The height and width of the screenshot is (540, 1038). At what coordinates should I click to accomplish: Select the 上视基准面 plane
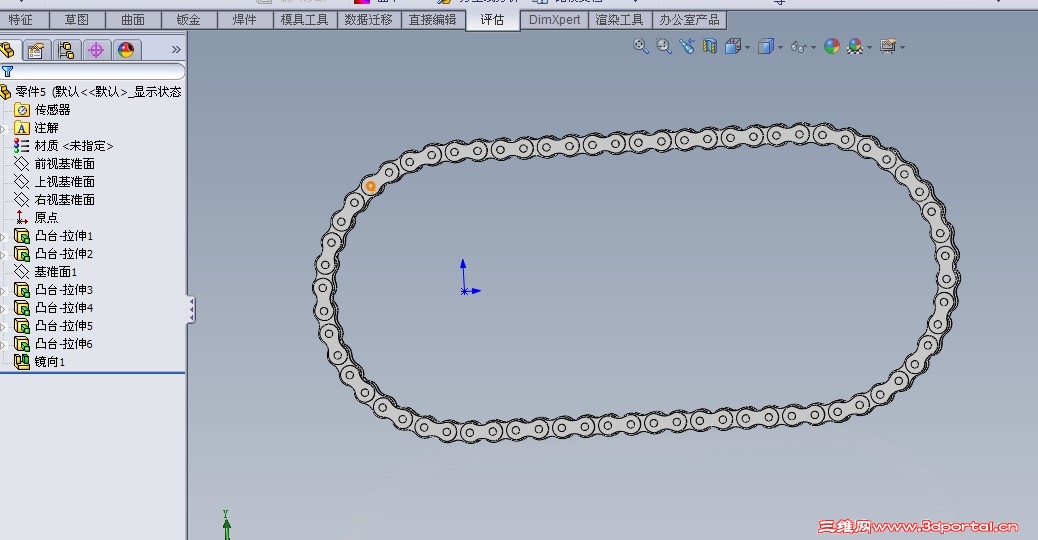65,181
